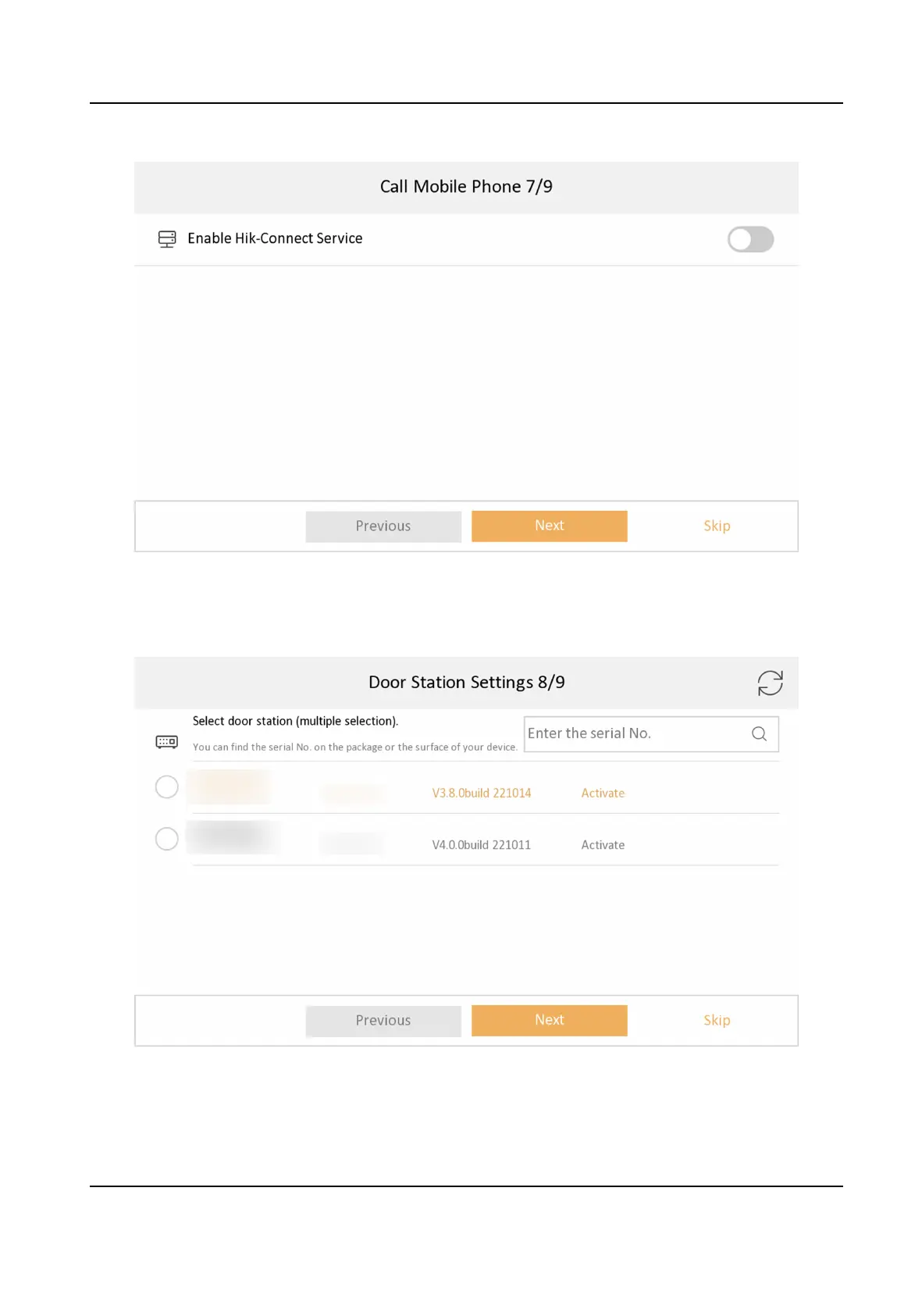The width and height of the screenshot is (922, 1316).
Task: Refresh the door station list
Action: (x=770, y=683)
